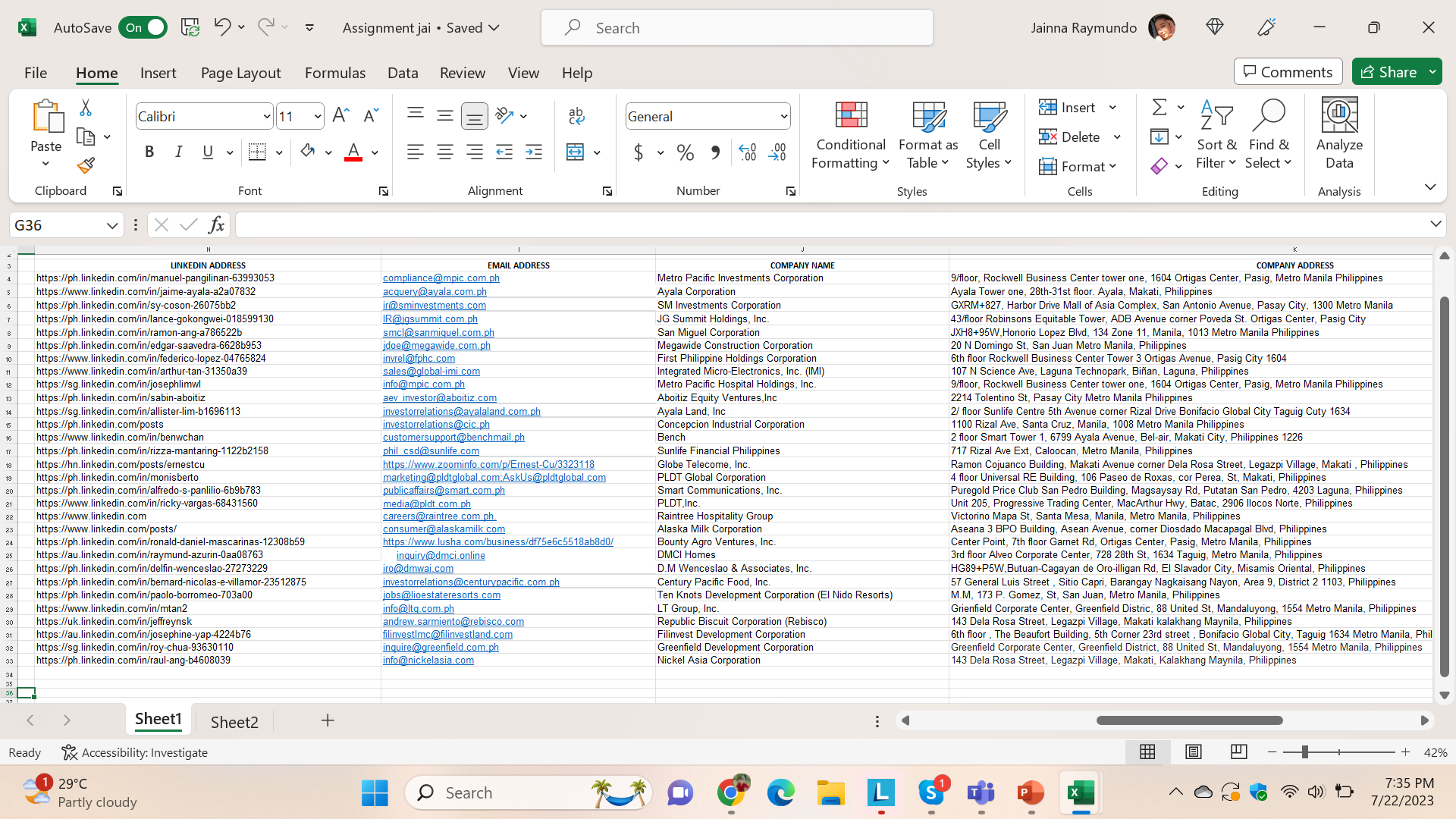Apply Comma Style
Screen dimensions: 1456x819
point(715,152)
